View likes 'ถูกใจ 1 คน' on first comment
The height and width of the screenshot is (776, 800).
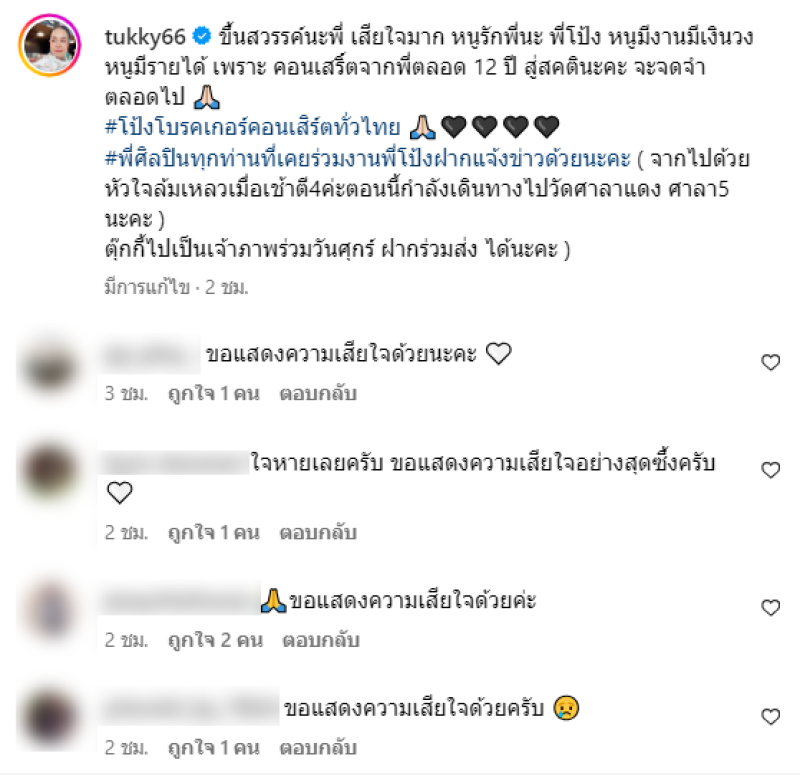pyautogui.click(x=214, y=393)
